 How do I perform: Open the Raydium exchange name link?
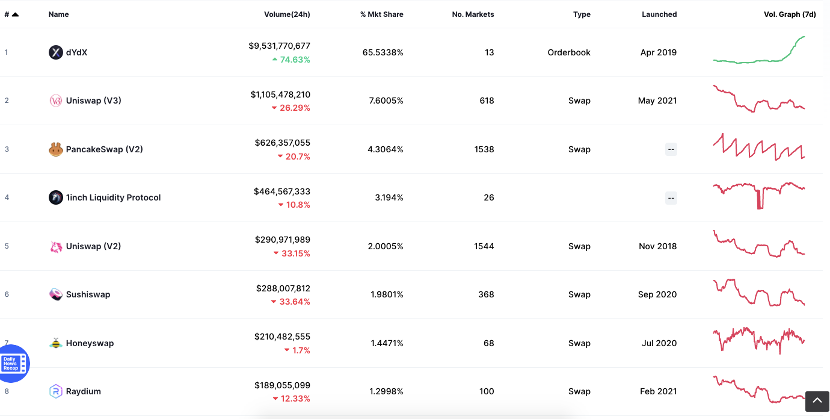(x=83, y=391)
